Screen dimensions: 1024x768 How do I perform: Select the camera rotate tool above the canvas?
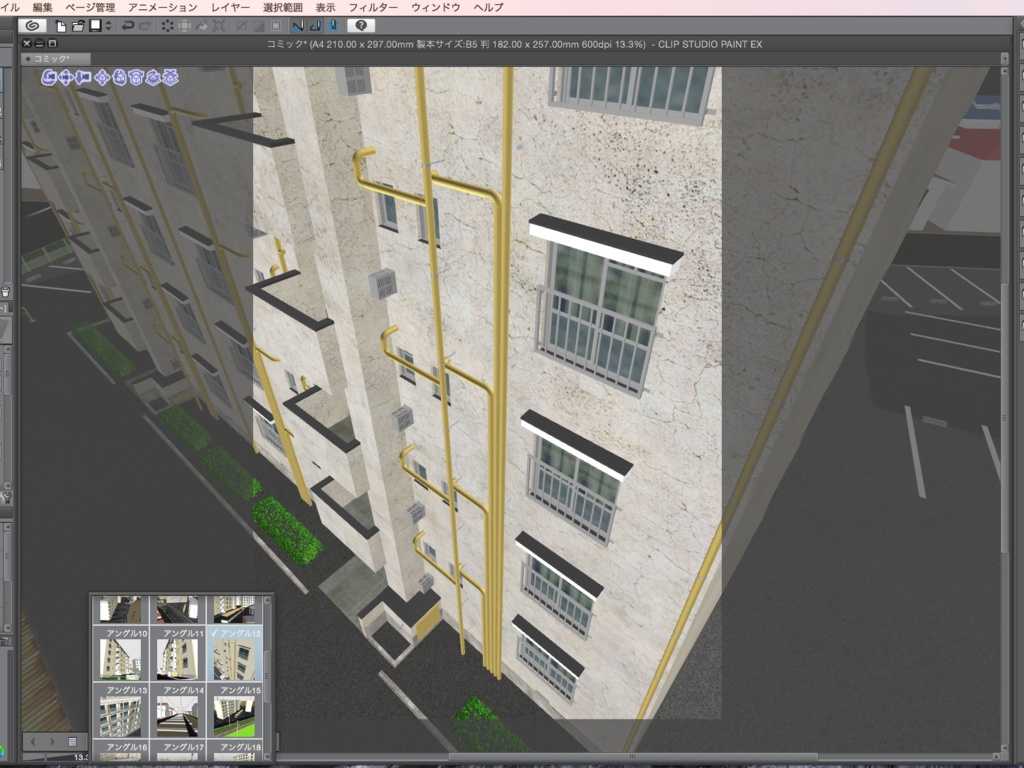click(48, 77)
